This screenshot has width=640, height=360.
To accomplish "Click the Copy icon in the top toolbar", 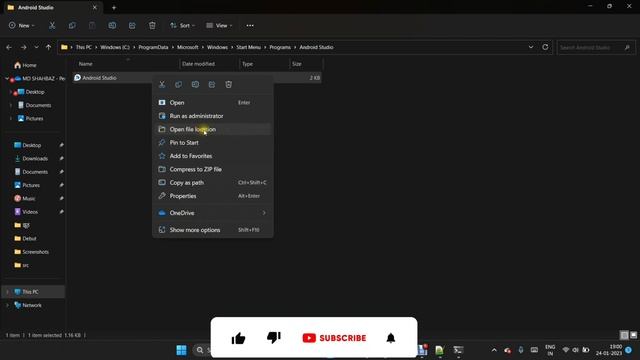I will click(x=72, y=25).
